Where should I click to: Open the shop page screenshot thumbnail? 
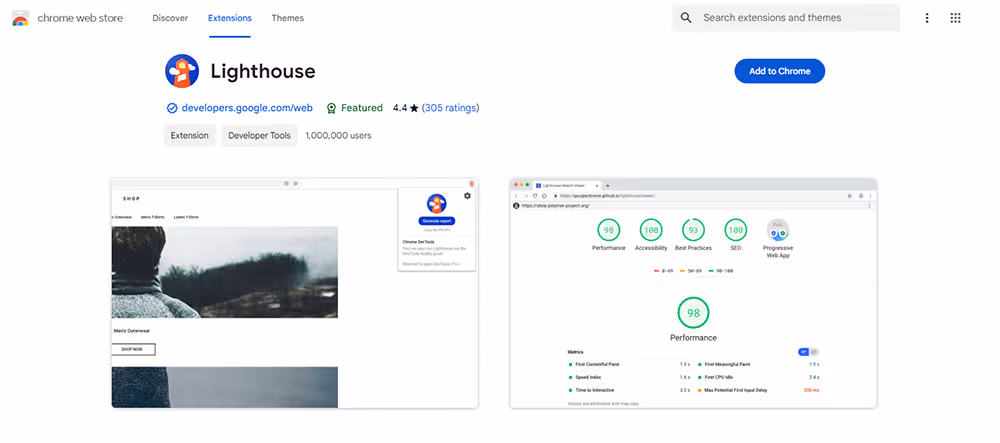click(x=294, y=293)
